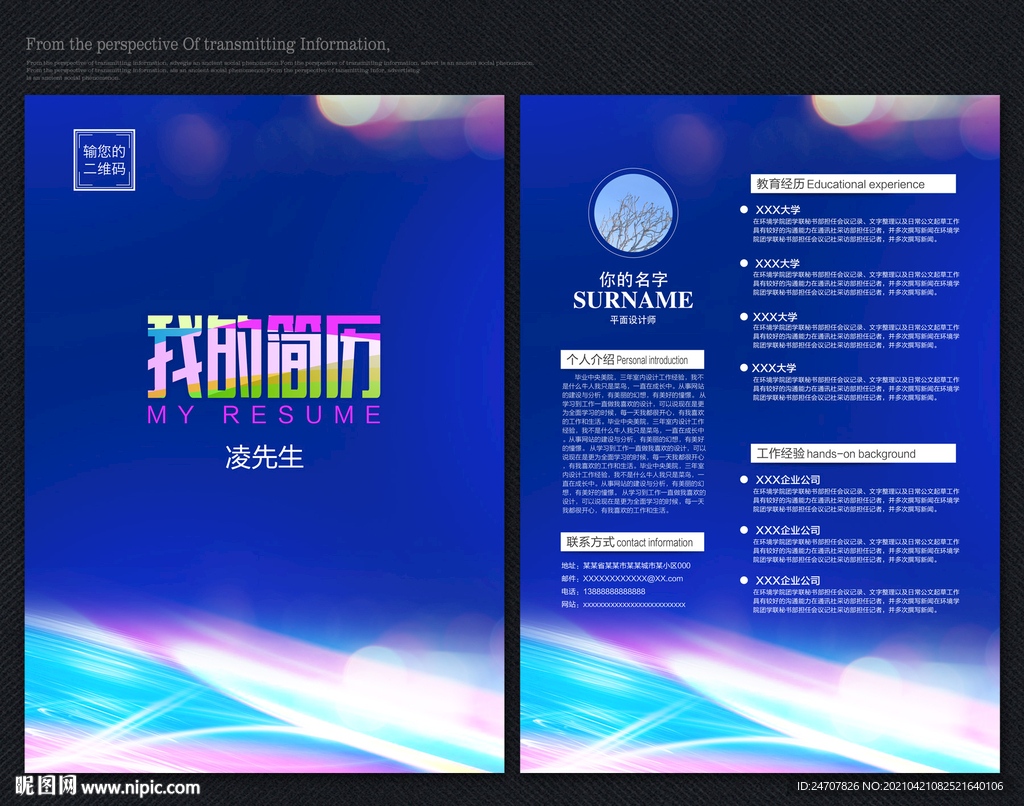Select the phone number 13888888888888
The image size is (1024, 806).
pos(614,592)
